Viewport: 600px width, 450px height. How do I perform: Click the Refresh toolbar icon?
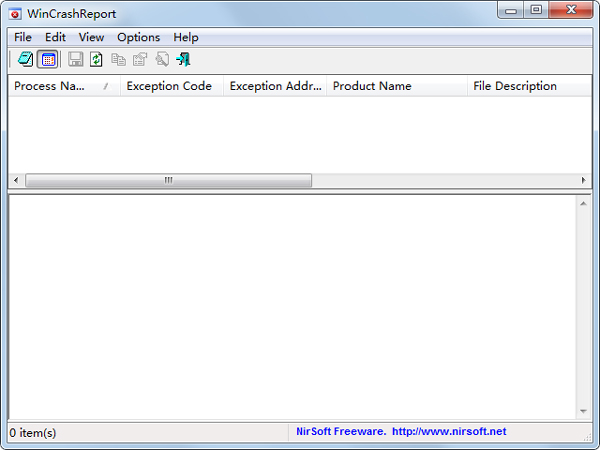coord(96,60)
